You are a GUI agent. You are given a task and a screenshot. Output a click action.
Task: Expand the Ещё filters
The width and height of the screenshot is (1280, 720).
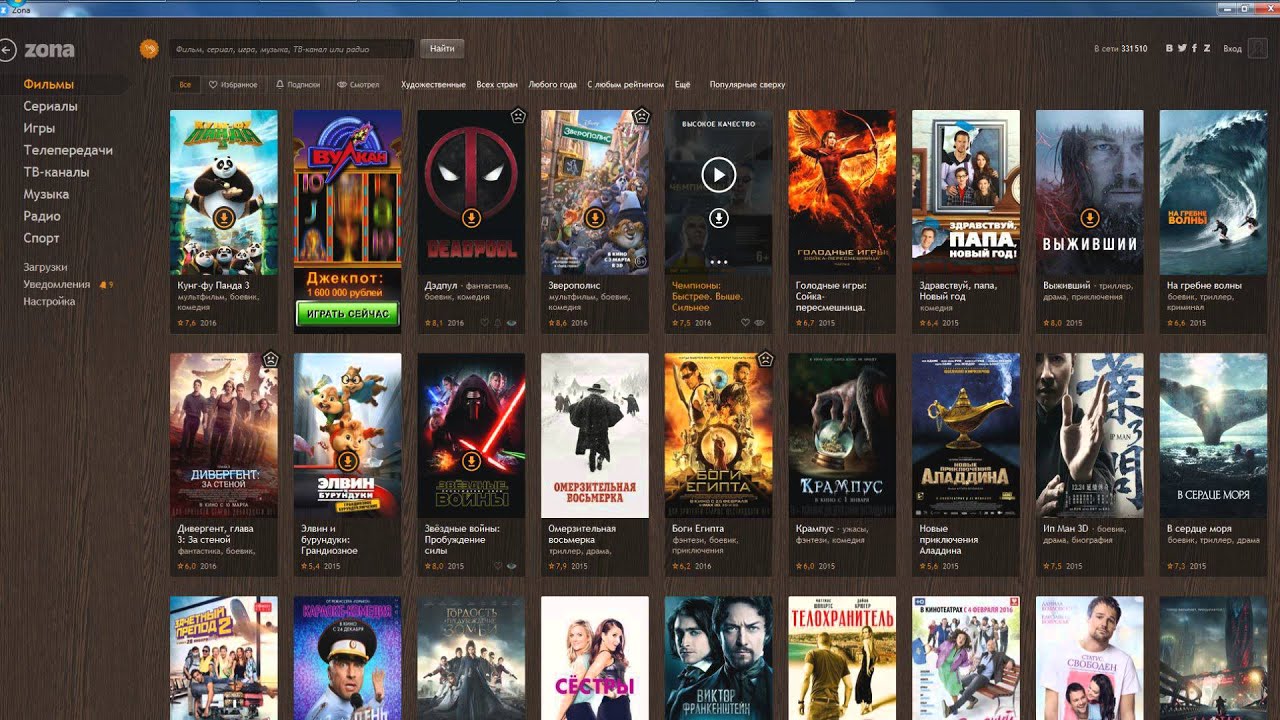tap(682, 85)
